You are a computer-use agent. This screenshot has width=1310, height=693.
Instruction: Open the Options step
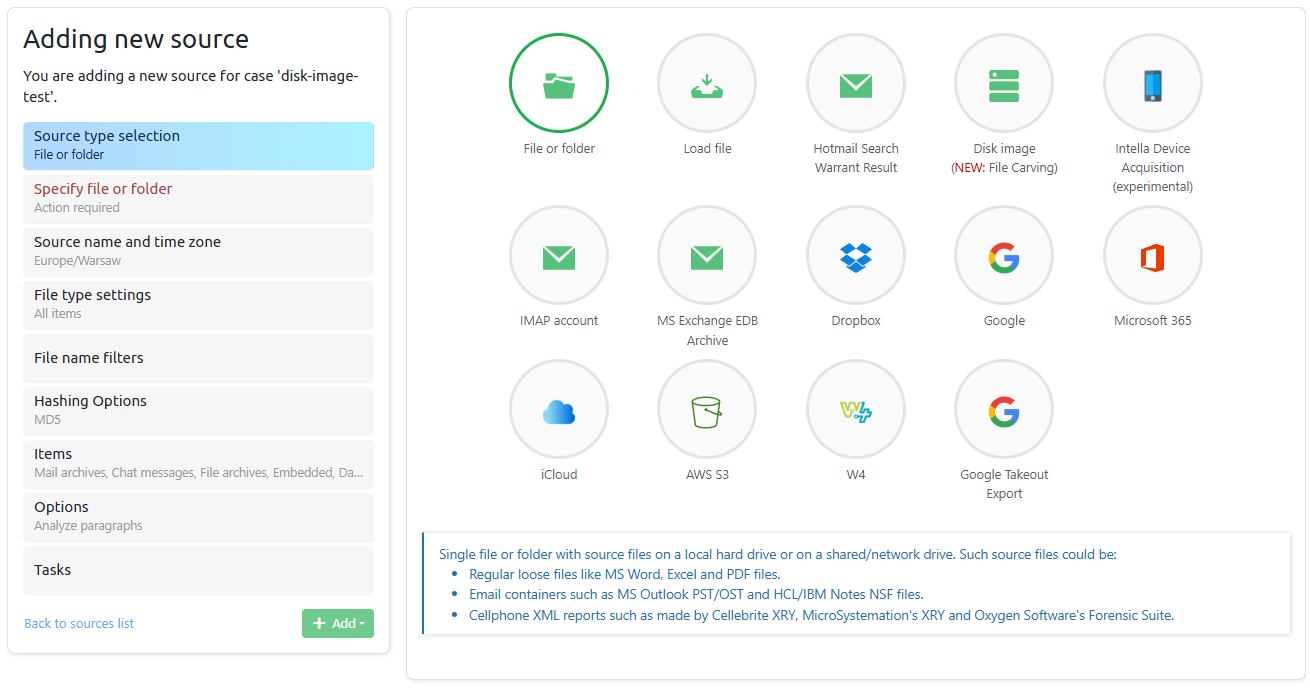tap(198, 517)
